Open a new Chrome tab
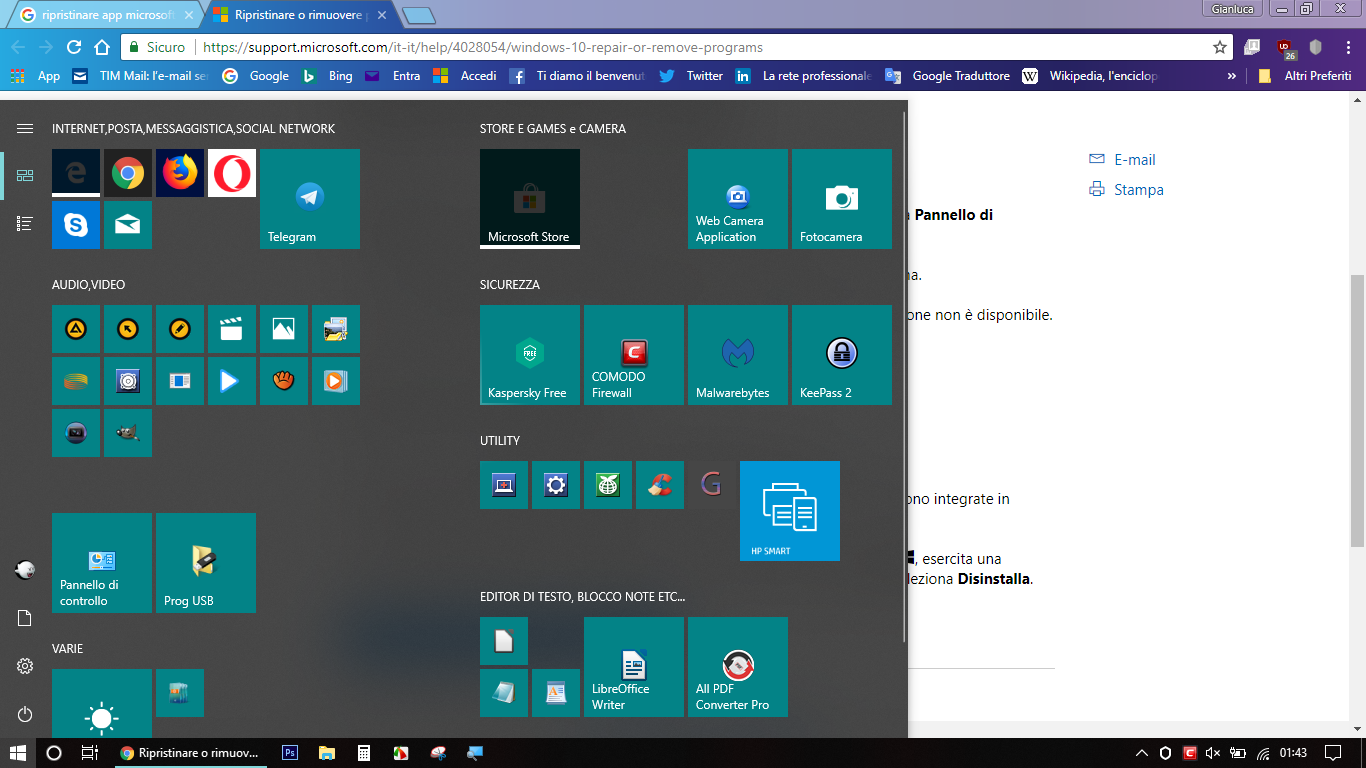1366x768 pixels. point(418,15)
